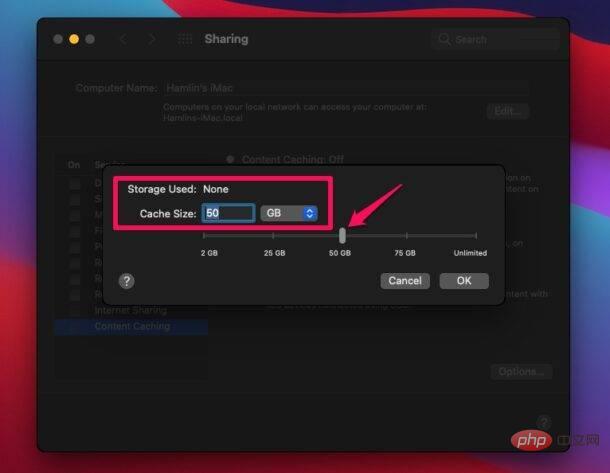
Task: Click the Unlimited end of the cache slider
Action: coord(470,236)
